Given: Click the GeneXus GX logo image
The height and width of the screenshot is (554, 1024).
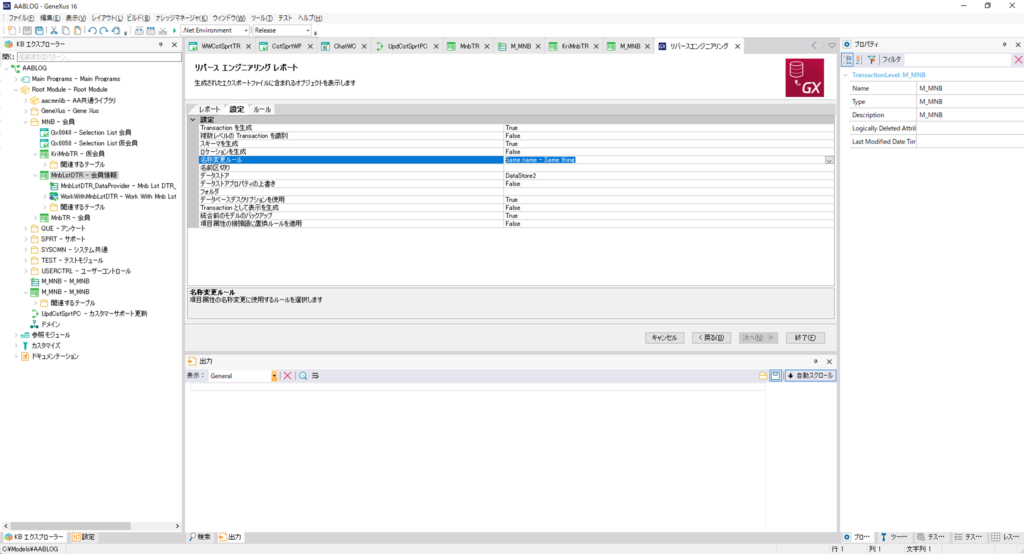Looking at the screenshot, I should tap(805, 78).
